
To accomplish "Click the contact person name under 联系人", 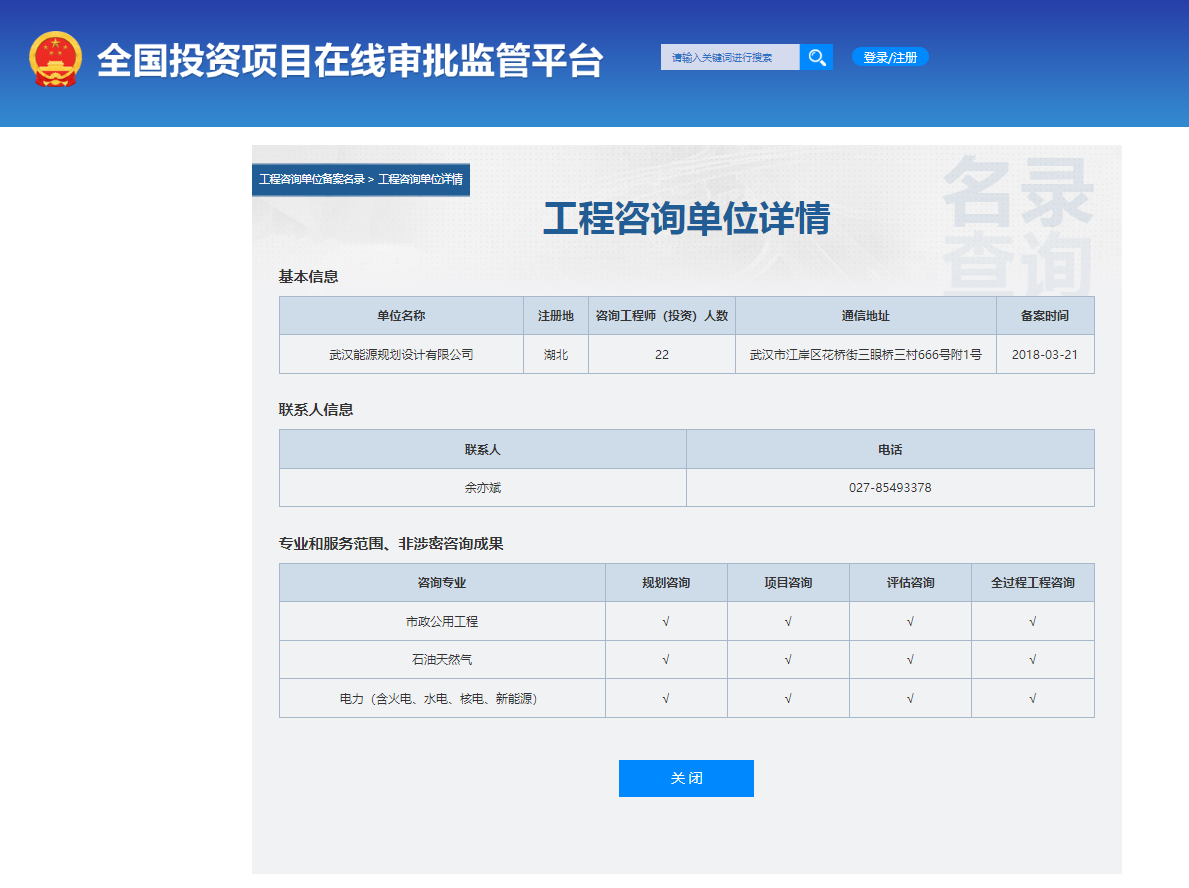I will pos(483,488).
